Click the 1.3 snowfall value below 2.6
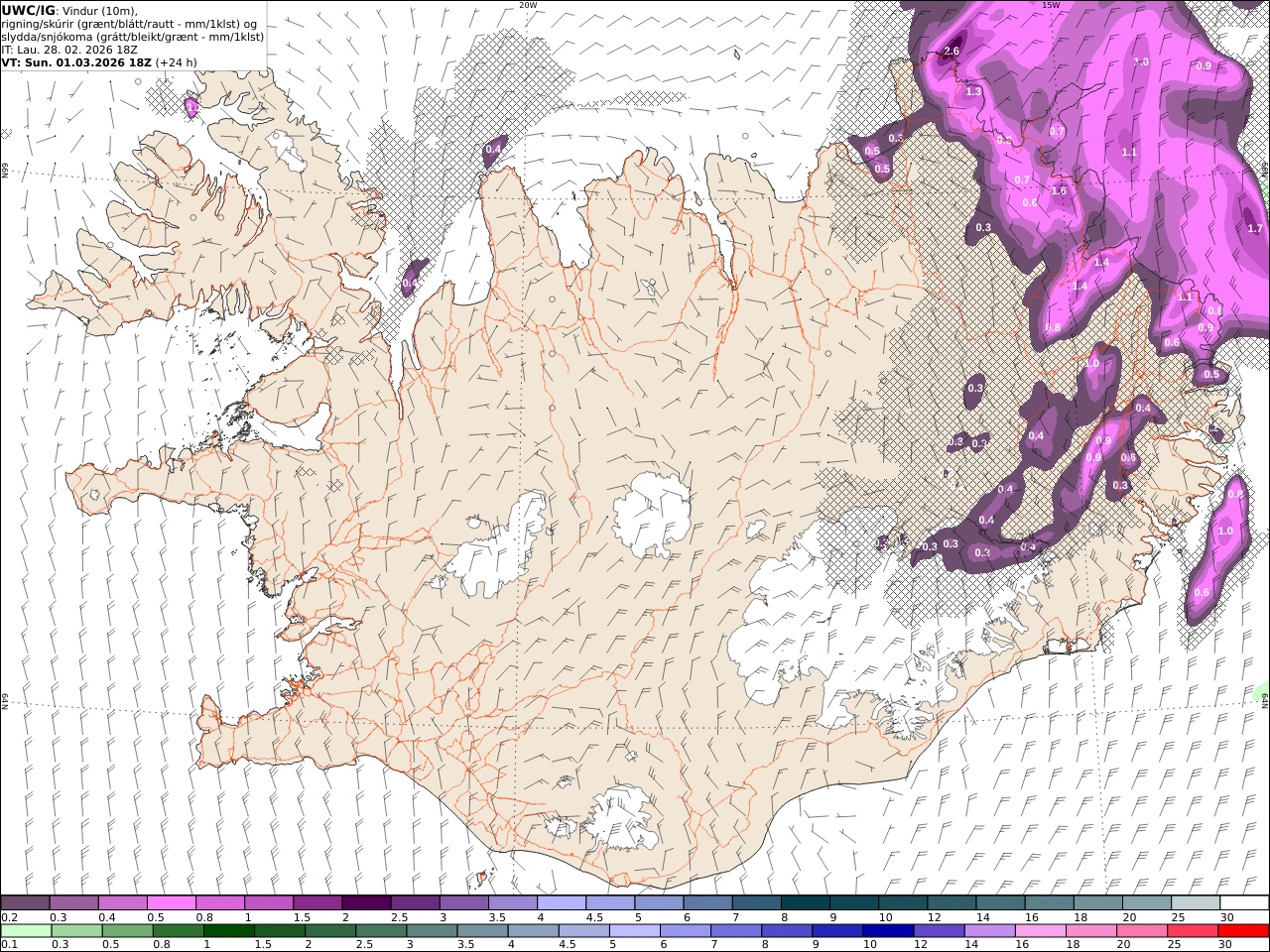 (973, 92)
